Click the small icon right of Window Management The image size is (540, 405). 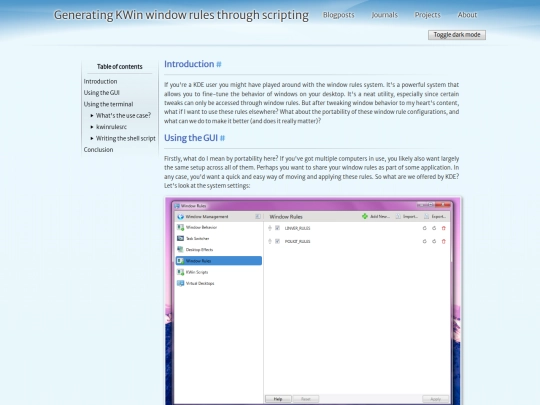click(258, 216)
